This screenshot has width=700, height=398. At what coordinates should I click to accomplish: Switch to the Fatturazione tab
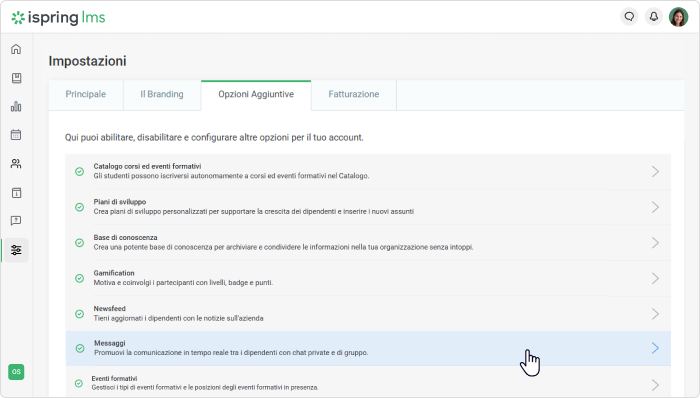pos(354,95)
